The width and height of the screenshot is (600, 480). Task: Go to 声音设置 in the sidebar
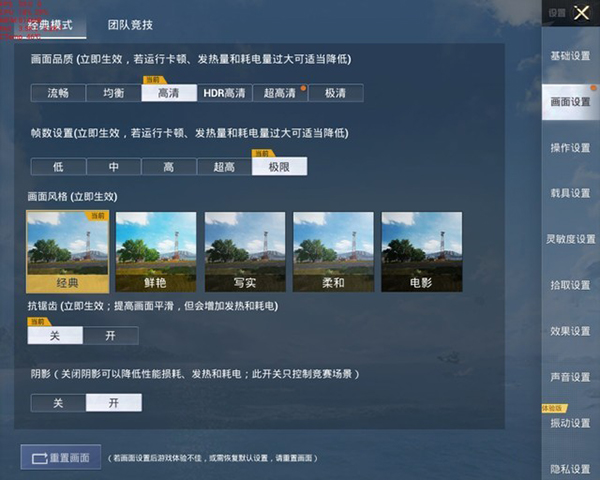pos(570,377)
